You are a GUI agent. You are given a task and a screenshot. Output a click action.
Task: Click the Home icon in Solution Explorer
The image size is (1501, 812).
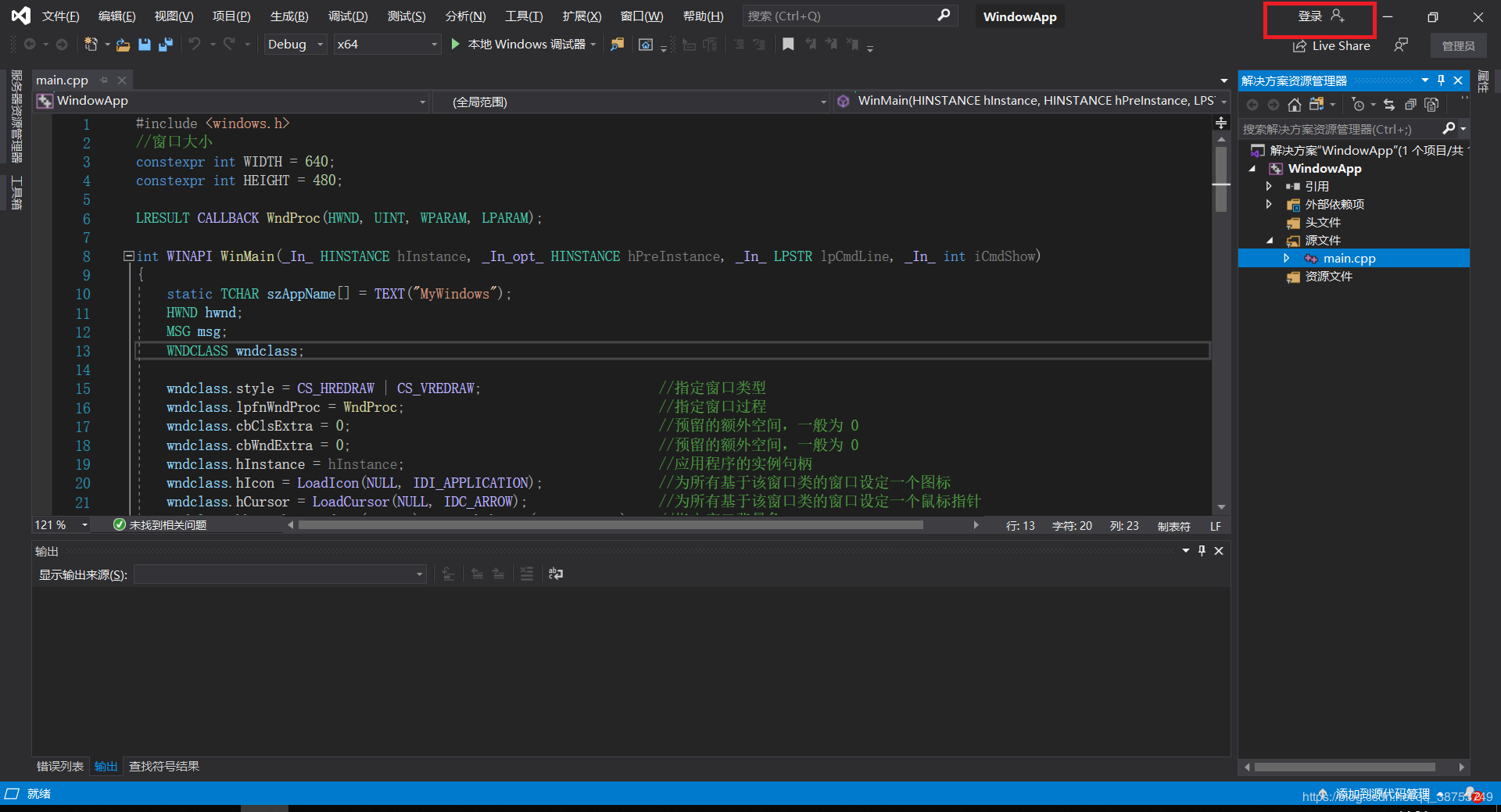(x=1295, y=105)
